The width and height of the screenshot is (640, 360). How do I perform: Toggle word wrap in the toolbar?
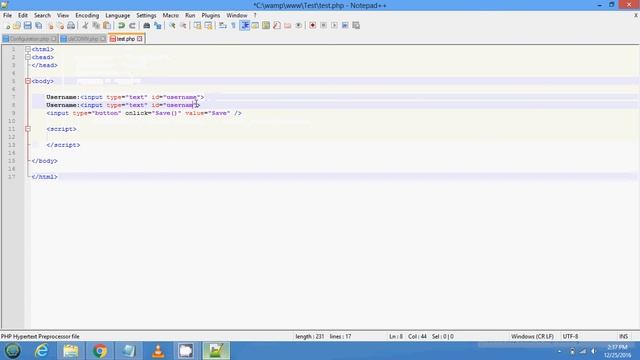[x=222, y=26]
